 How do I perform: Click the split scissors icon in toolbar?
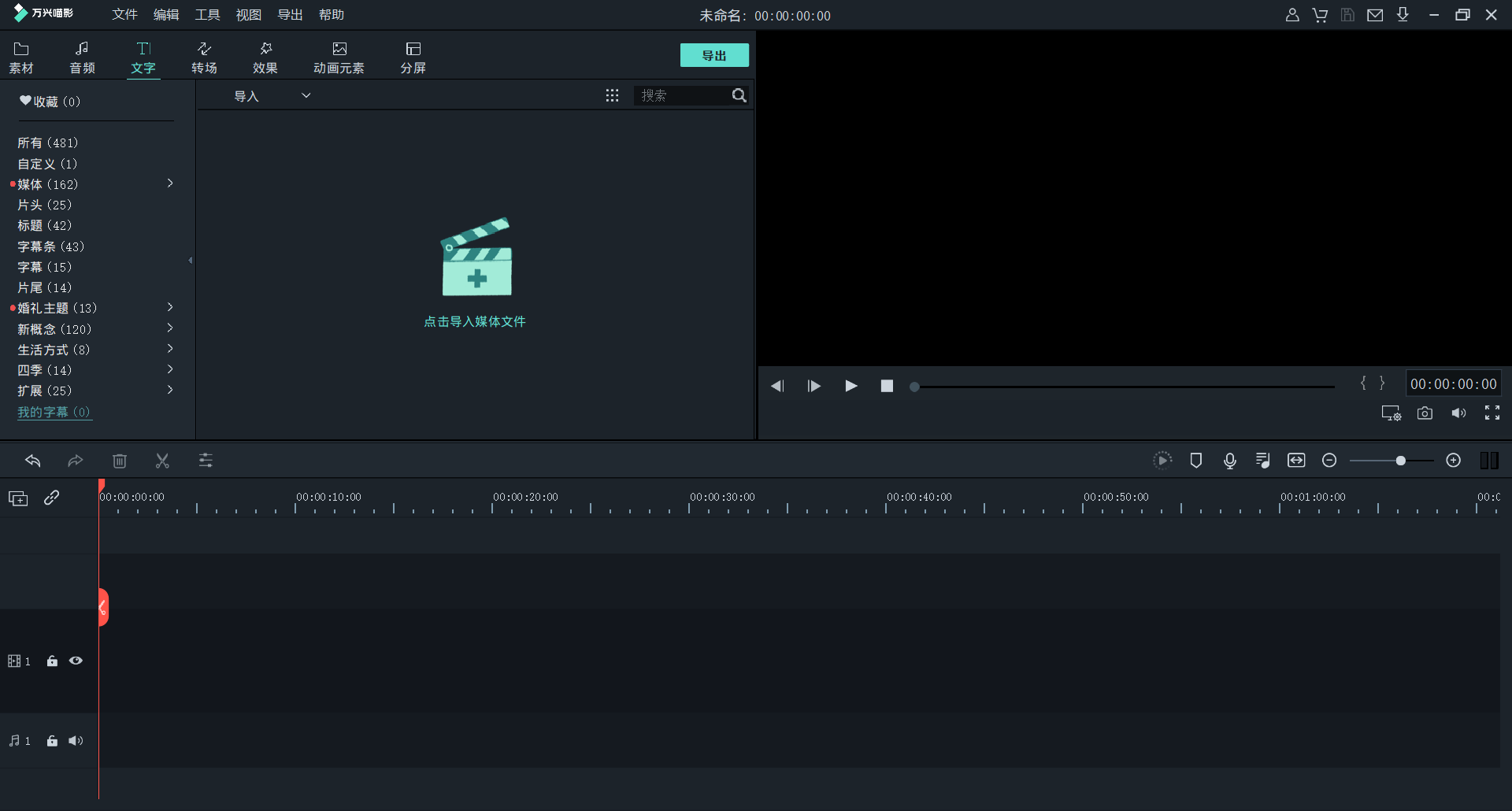click(x=162, y=461)
